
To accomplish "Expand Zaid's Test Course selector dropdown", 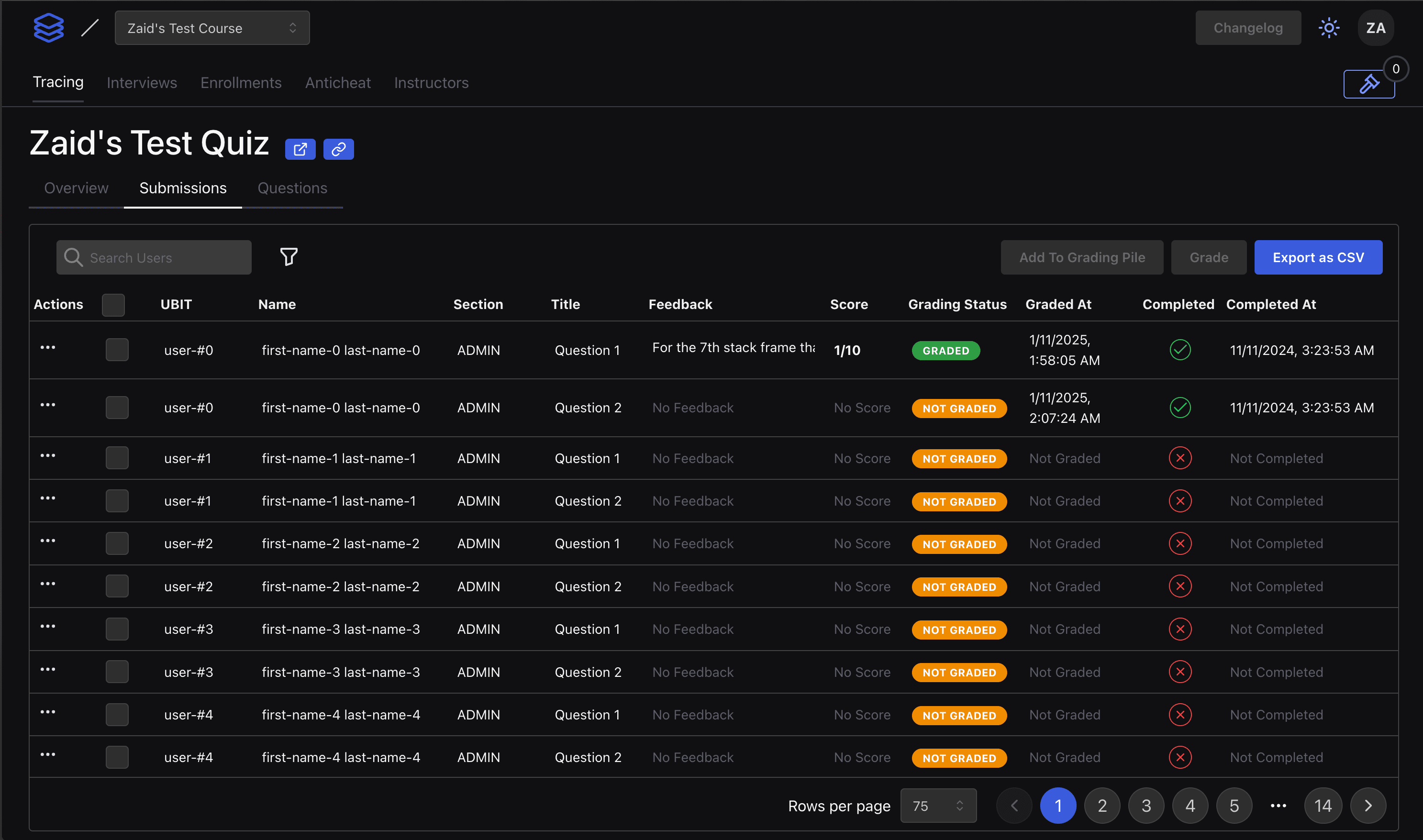I will [x=210, y=28].
